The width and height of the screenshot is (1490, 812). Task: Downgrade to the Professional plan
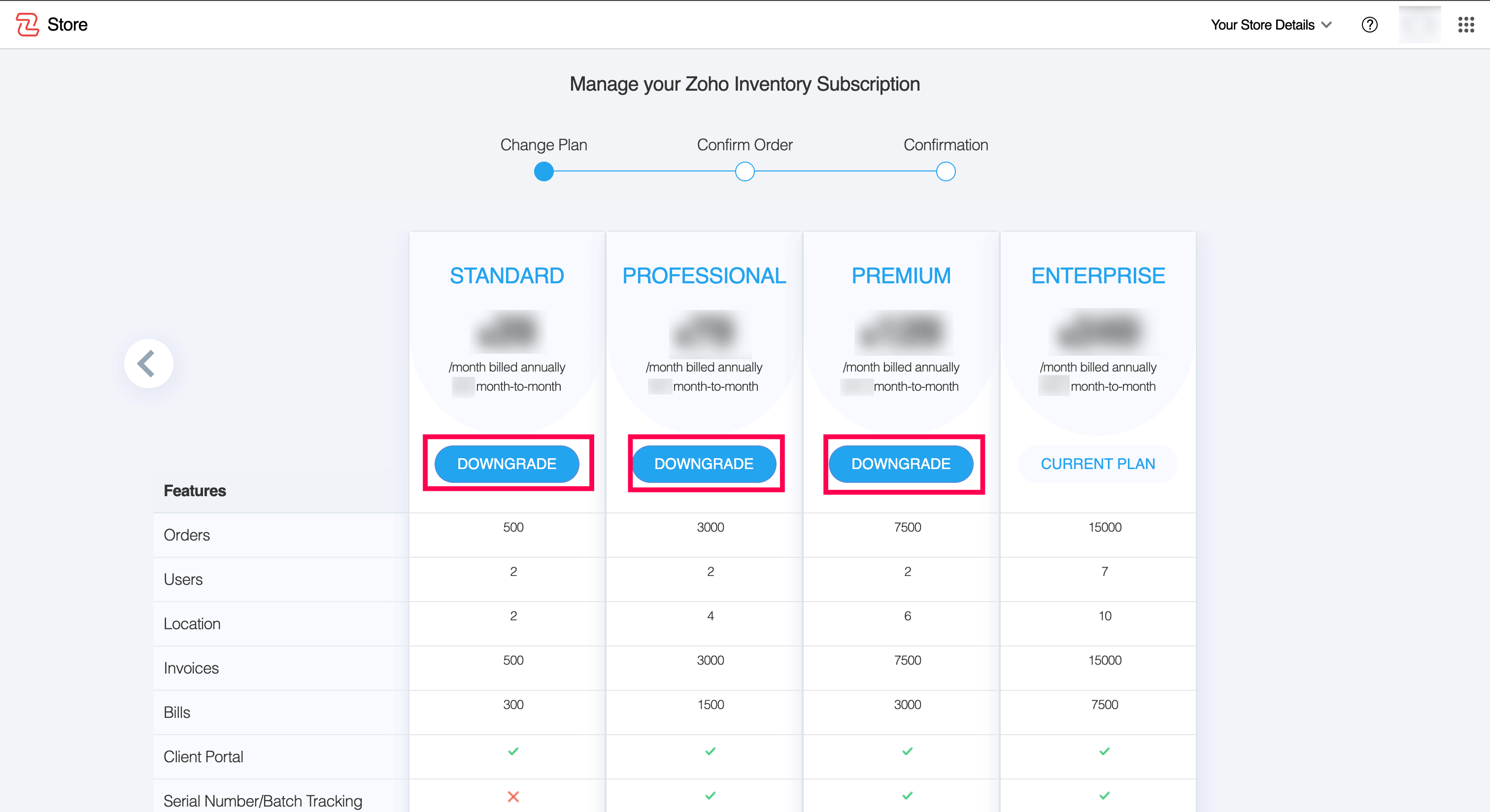(703, 464)
